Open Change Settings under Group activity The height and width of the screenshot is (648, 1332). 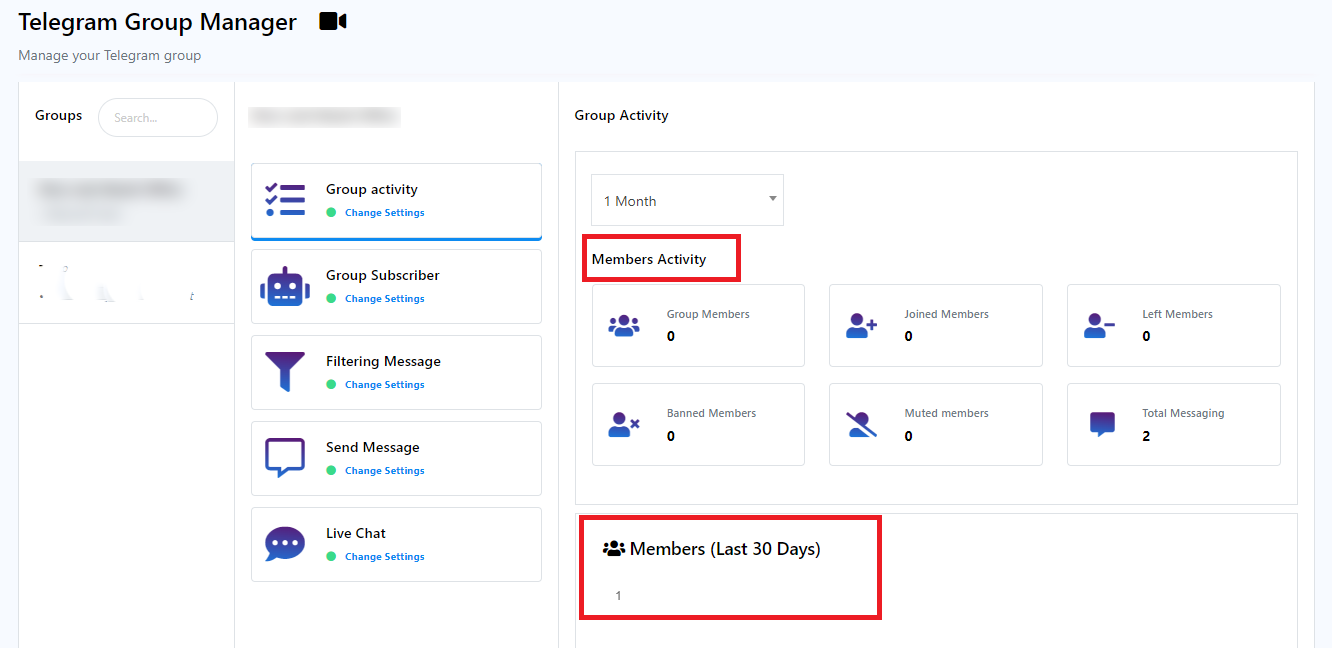(384, 213)
